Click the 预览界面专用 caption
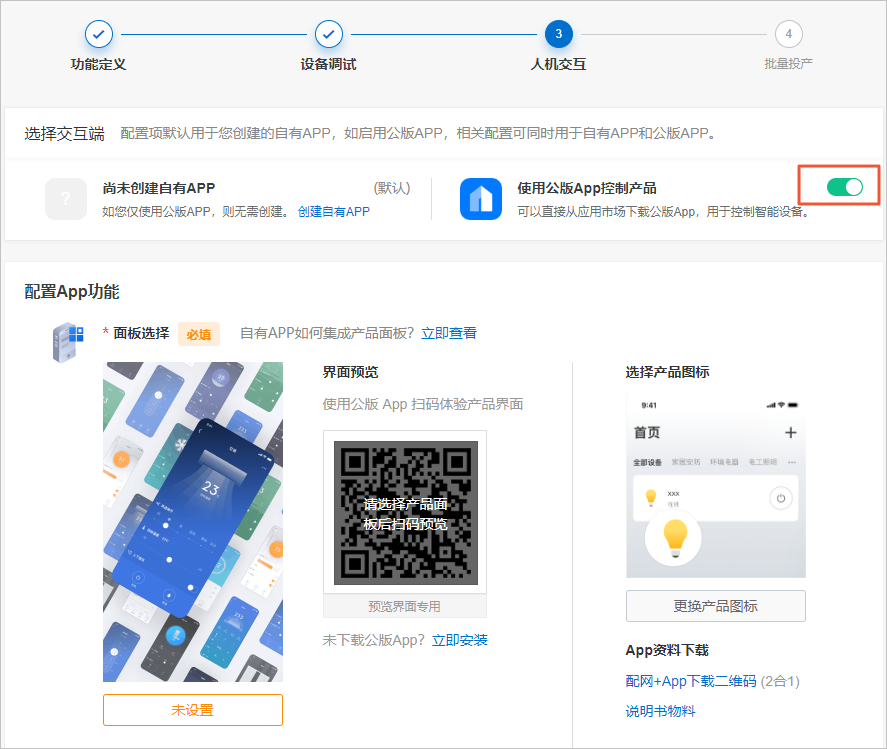The image size is (887, 749). pos(404,606)
